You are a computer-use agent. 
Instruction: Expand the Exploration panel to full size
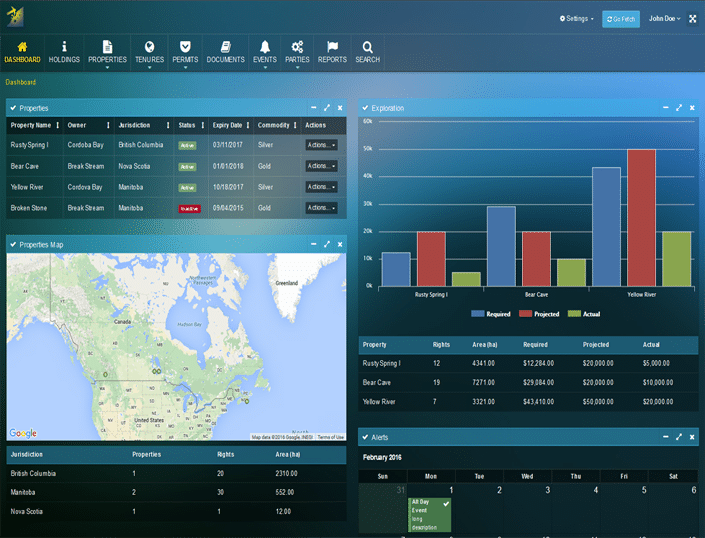[679, 107]
